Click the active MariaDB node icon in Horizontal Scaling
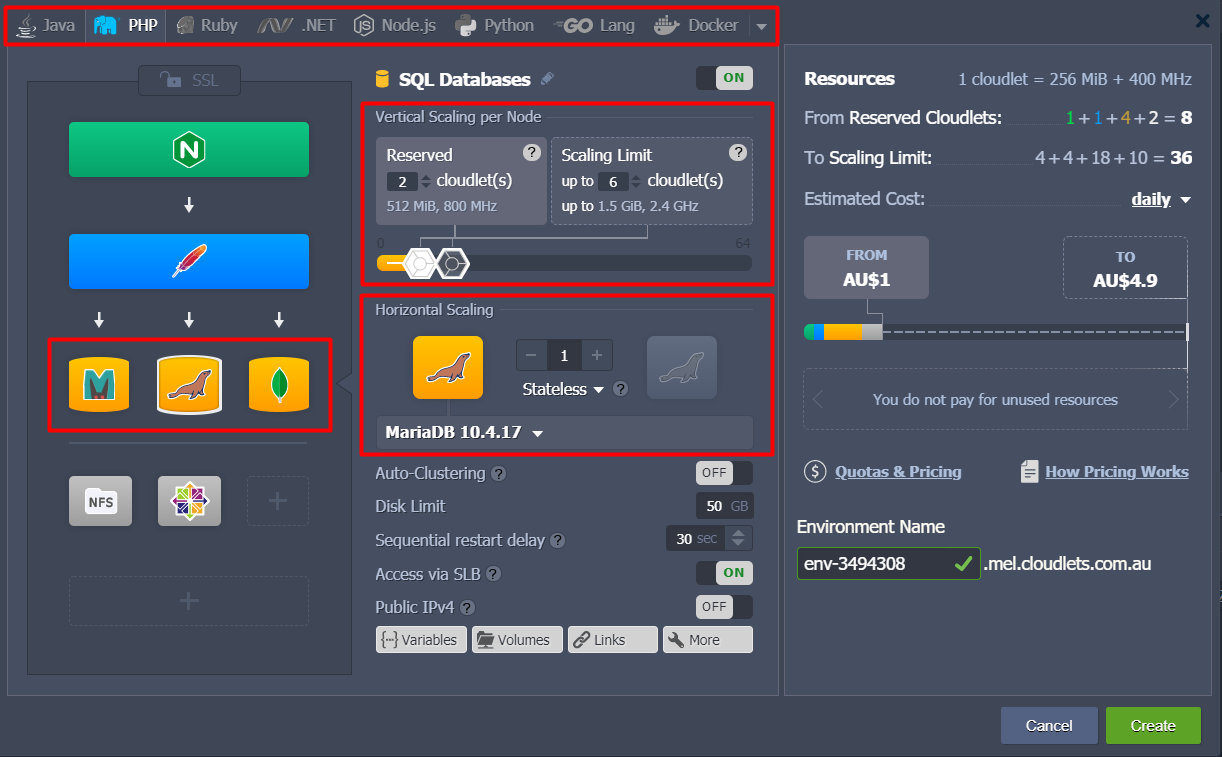This screenshot has height=757, width=1222. 448,367
